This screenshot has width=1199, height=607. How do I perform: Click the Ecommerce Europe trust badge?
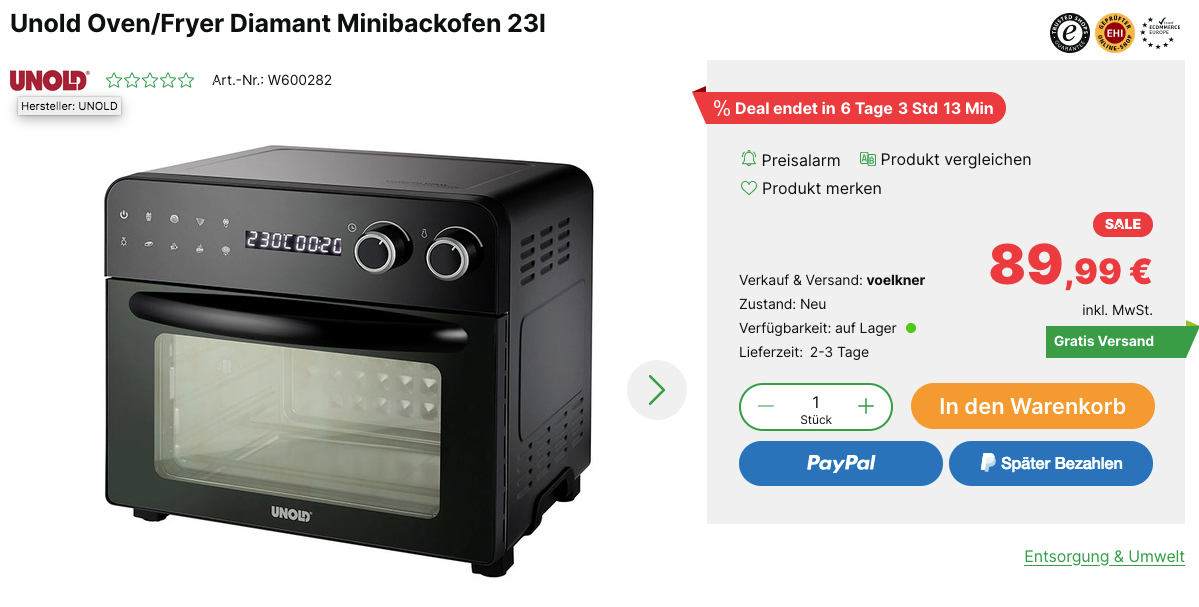(x=1160, y=34)
